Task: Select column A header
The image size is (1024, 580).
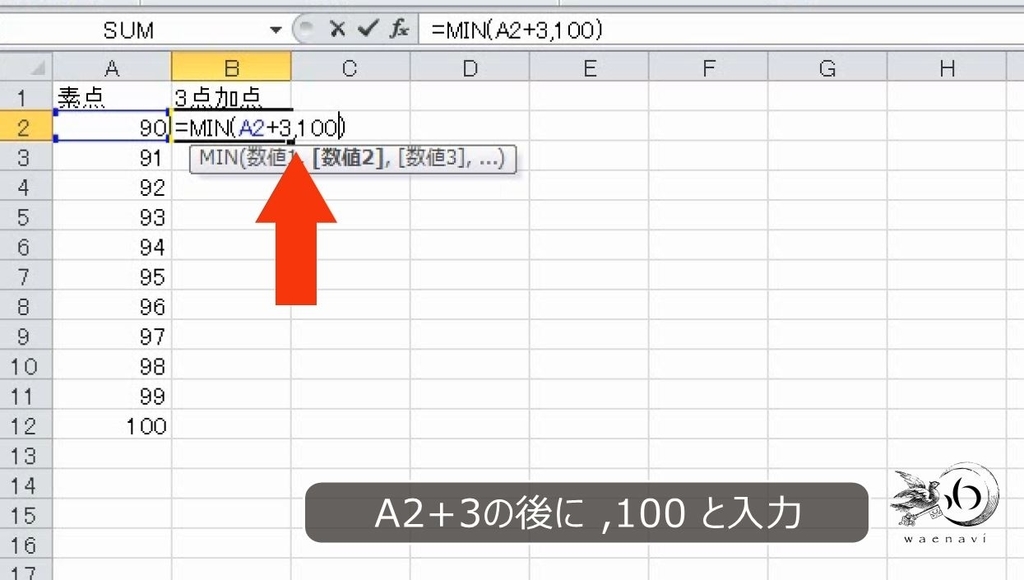Action: tap(112, 66)
